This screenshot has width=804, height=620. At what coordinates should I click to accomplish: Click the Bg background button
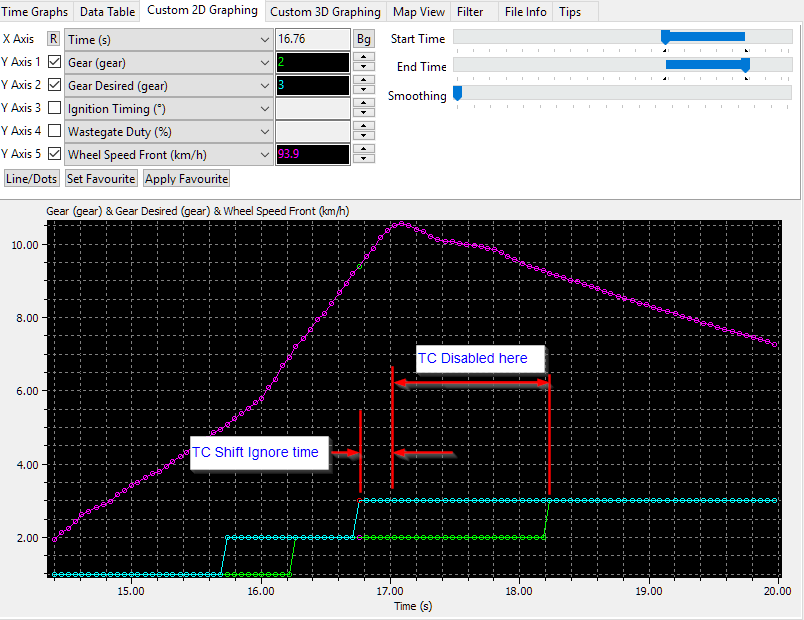click(x=364, y=39)
